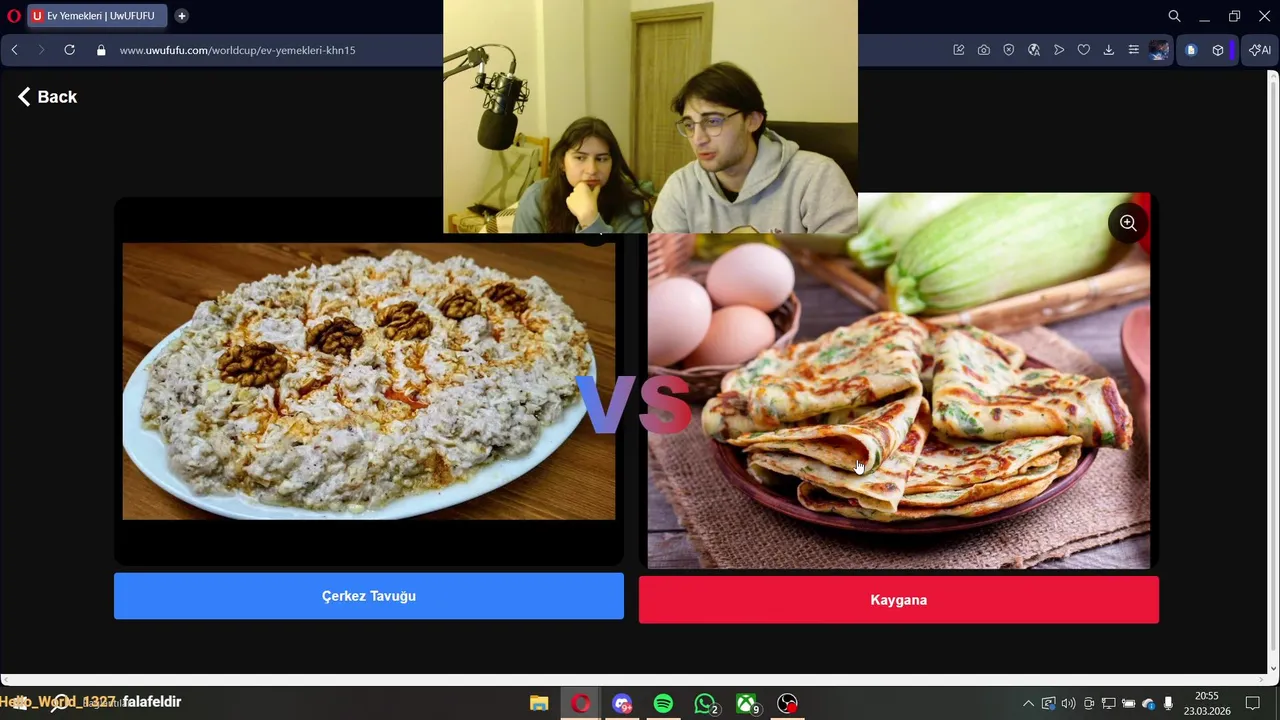Viewport: 1280px width, 720px height.
Task: Open the Windows notification center
Action: [x=1252, y=703]
